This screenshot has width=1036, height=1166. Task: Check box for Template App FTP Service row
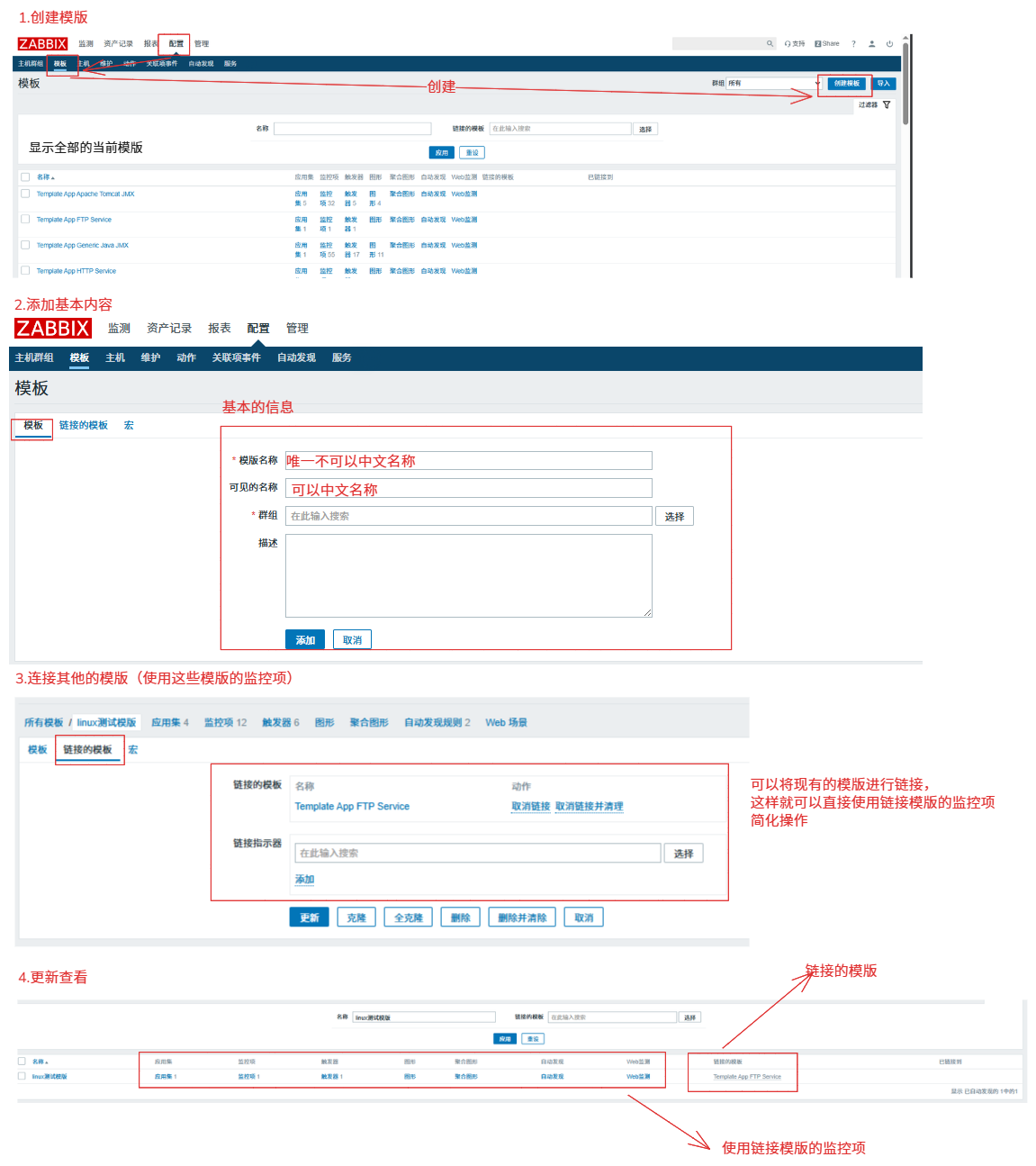pos(25,219)
